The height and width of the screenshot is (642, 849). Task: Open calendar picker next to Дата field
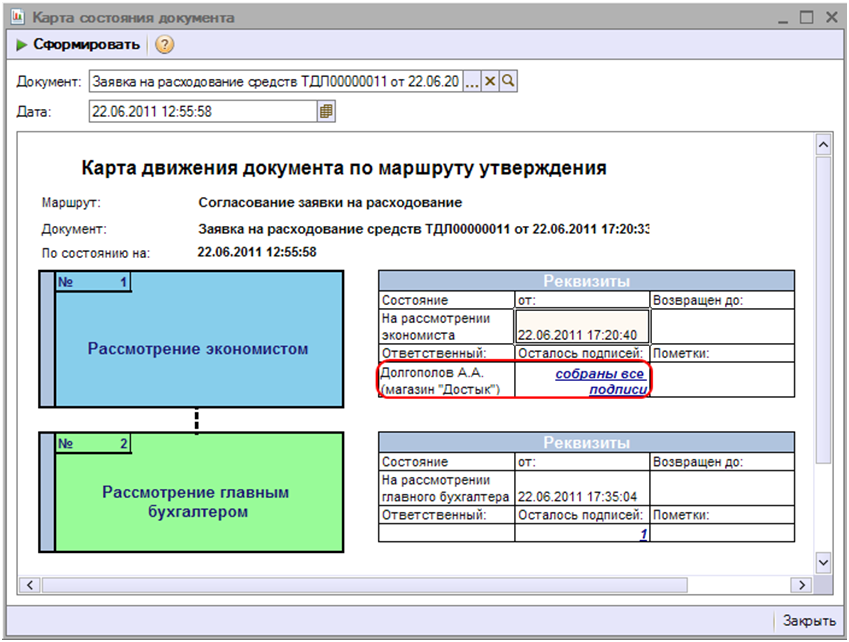coord(326,112)
